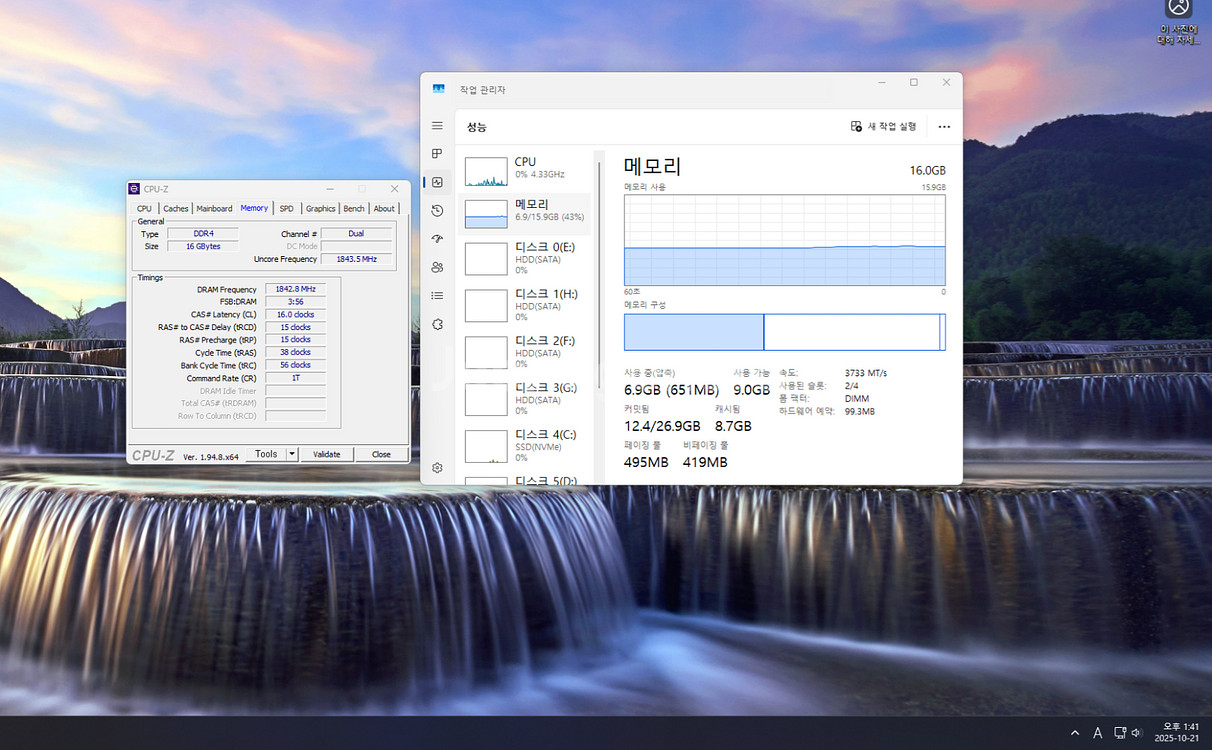Open the Task Manager hamburger navigation menu
Viewport: 1212px width, 750px height.
437,126
